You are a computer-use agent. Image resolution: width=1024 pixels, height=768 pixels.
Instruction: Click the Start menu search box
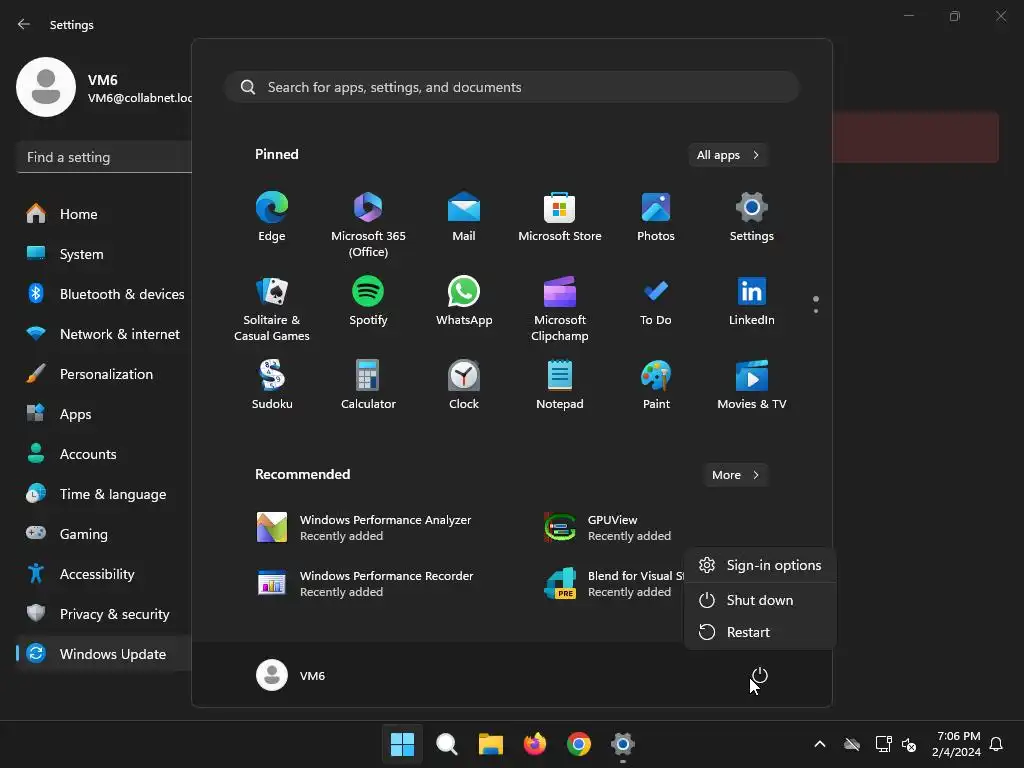click(x=512, y=87)
